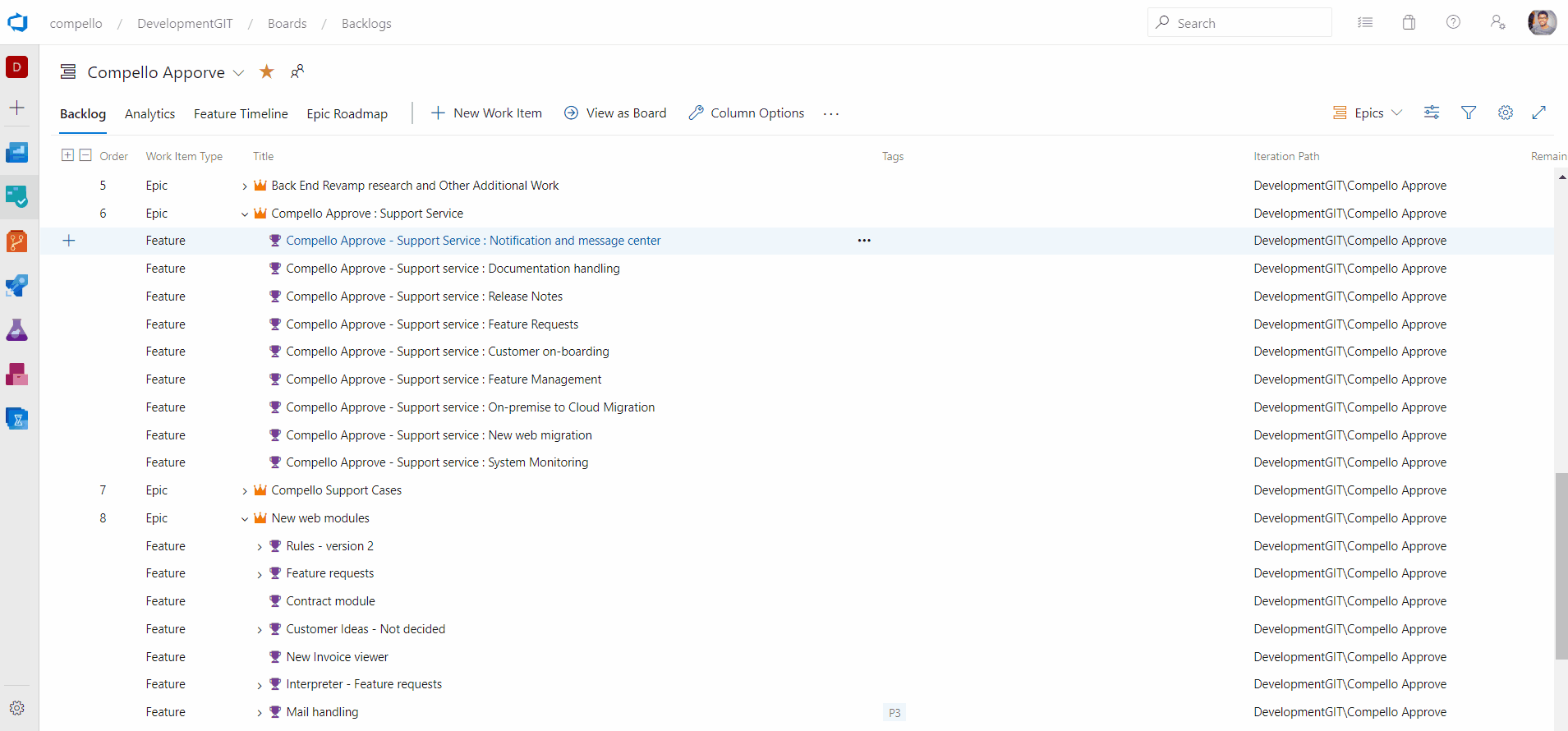This screenshot has height=731, width=1568.
Task: Switch to the Backlog tab
Action: tap(83, 113)
